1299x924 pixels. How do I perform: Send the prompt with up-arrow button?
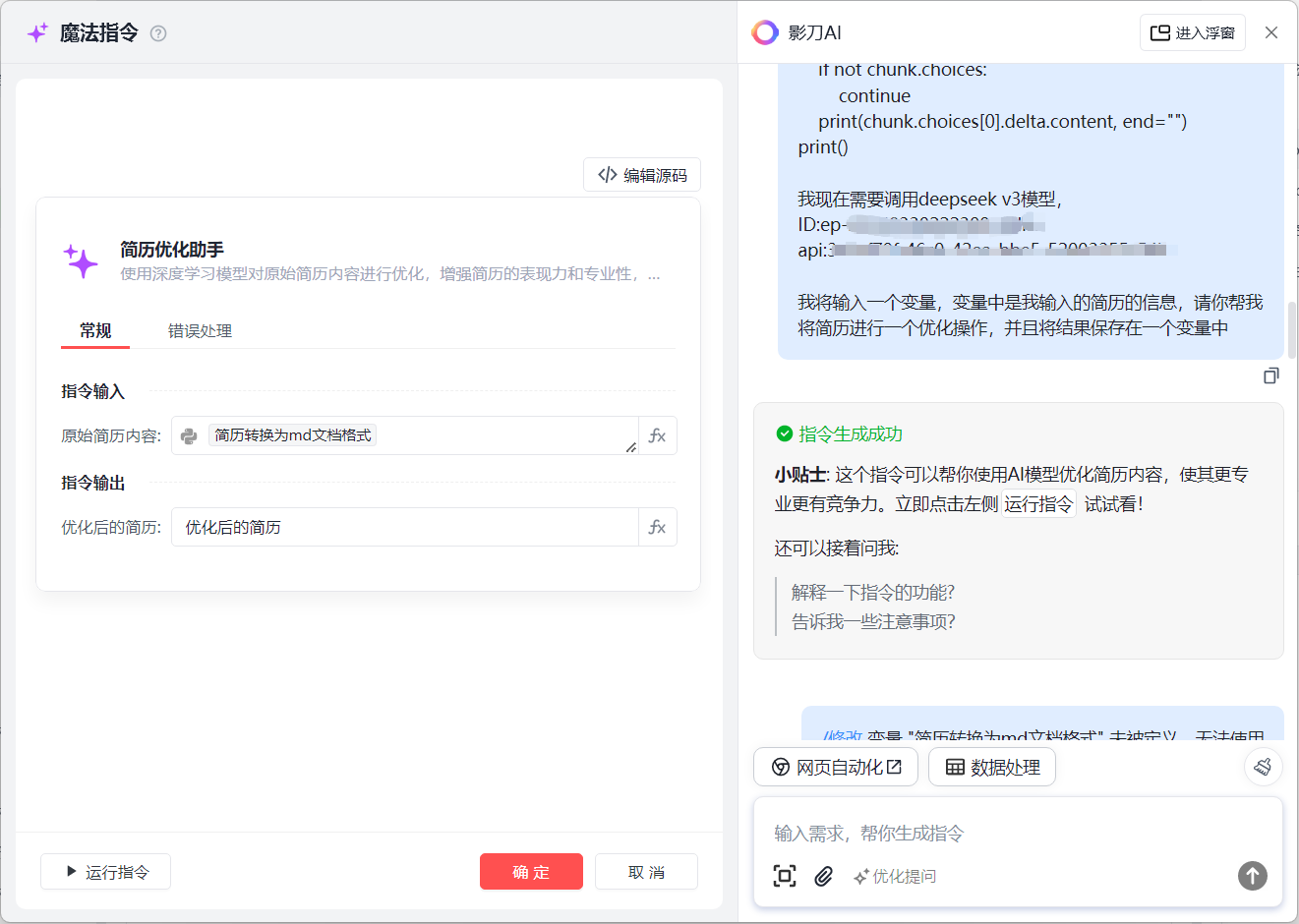[x=1252, y=876]
